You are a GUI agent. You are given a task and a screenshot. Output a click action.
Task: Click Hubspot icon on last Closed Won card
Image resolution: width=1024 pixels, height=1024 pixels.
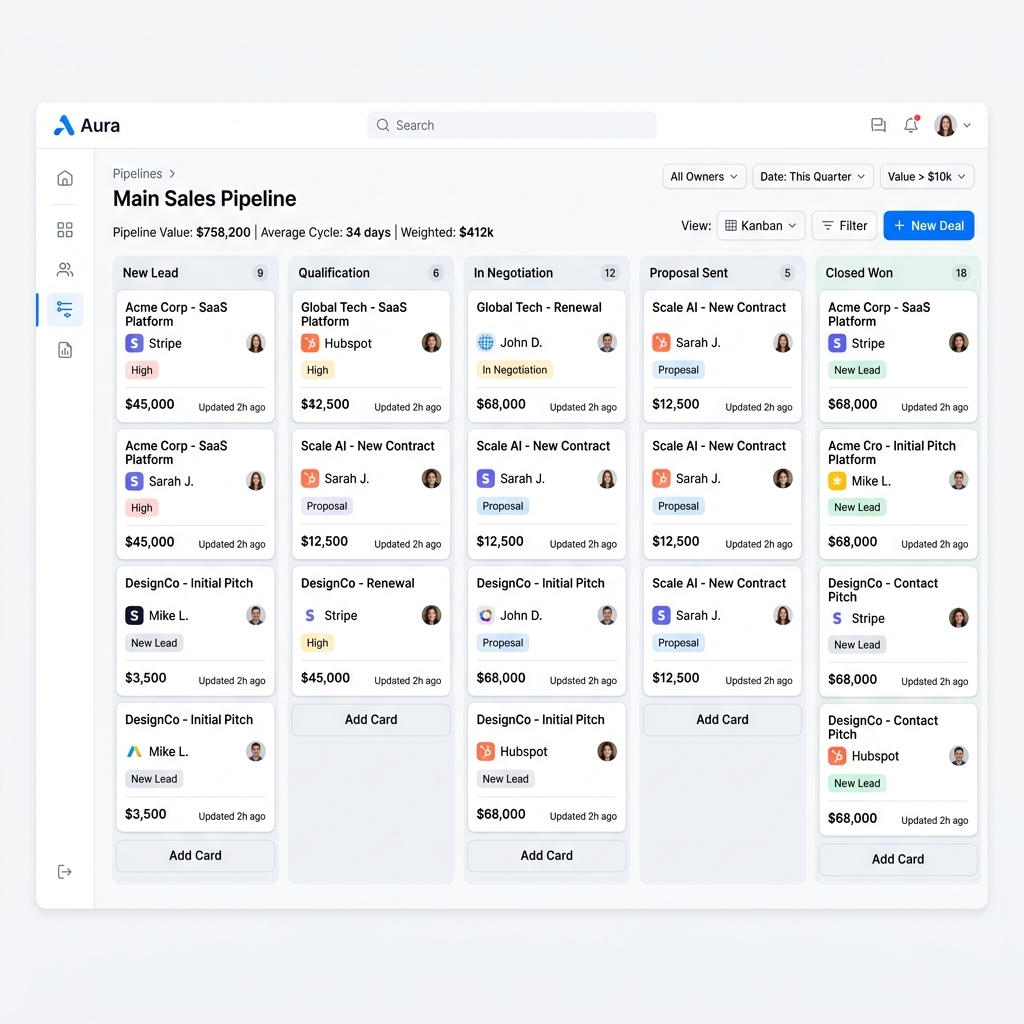point(837,756)
